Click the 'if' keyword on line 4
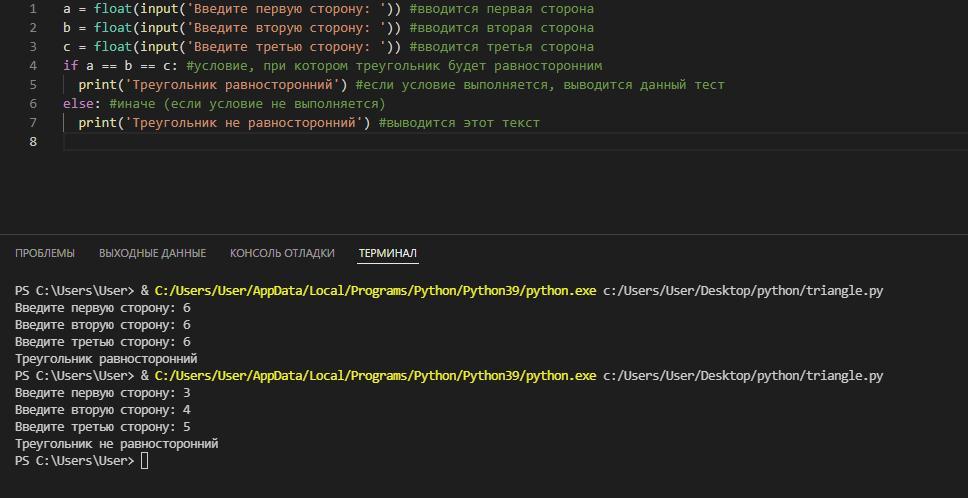This screenshot has height=498, width=968. pyautogui.click(x=70, y=65)
